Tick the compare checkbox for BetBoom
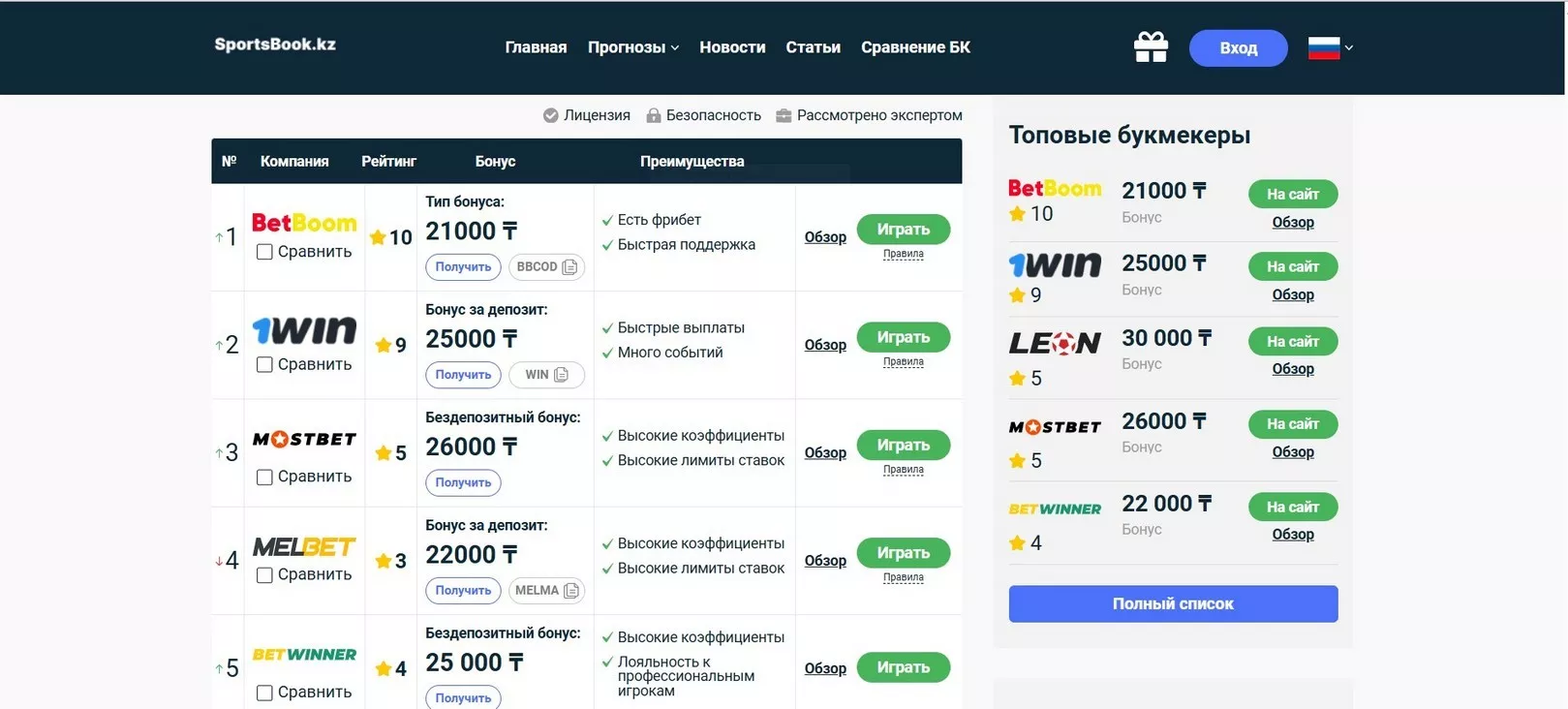Image resolution: width=1568 pixels, height=709 pixels. pyautogui.click(x=264, y=252)
